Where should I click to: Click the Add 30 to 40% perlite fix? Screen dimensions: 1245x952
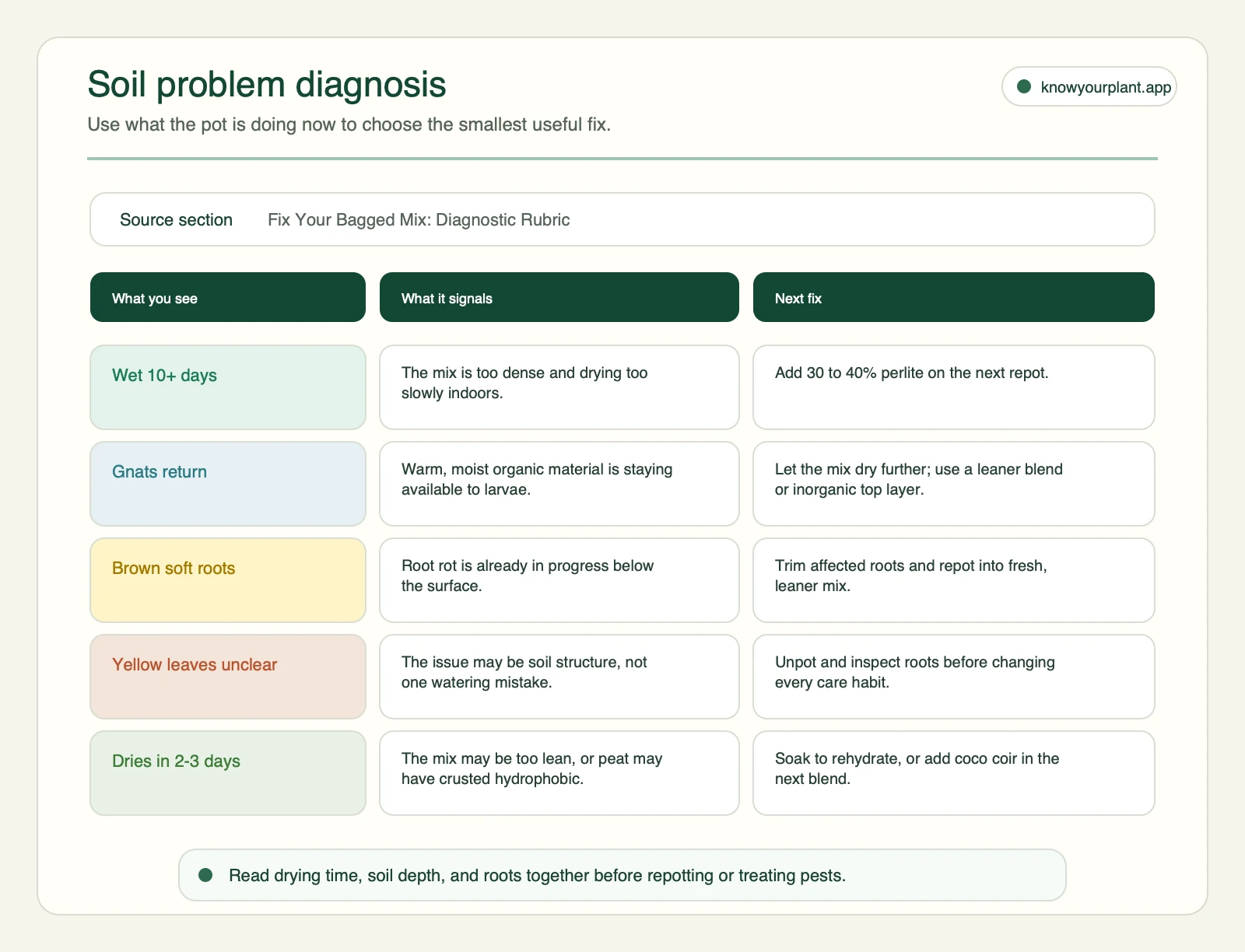954,387
